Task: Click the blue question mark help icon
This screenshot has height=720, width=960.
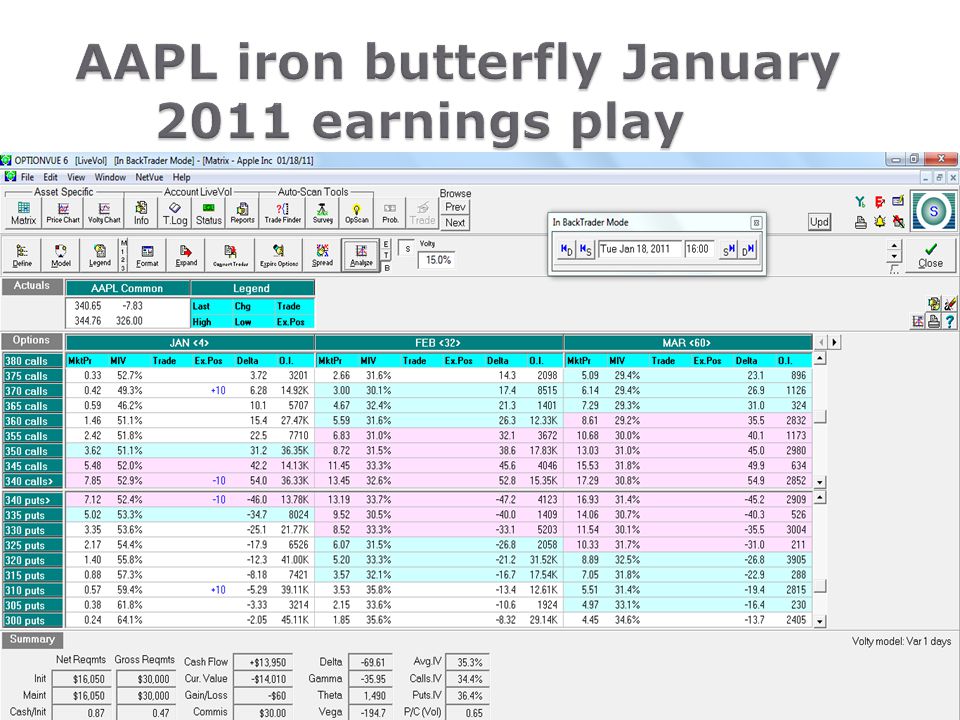Action: [x=950, y=321]
